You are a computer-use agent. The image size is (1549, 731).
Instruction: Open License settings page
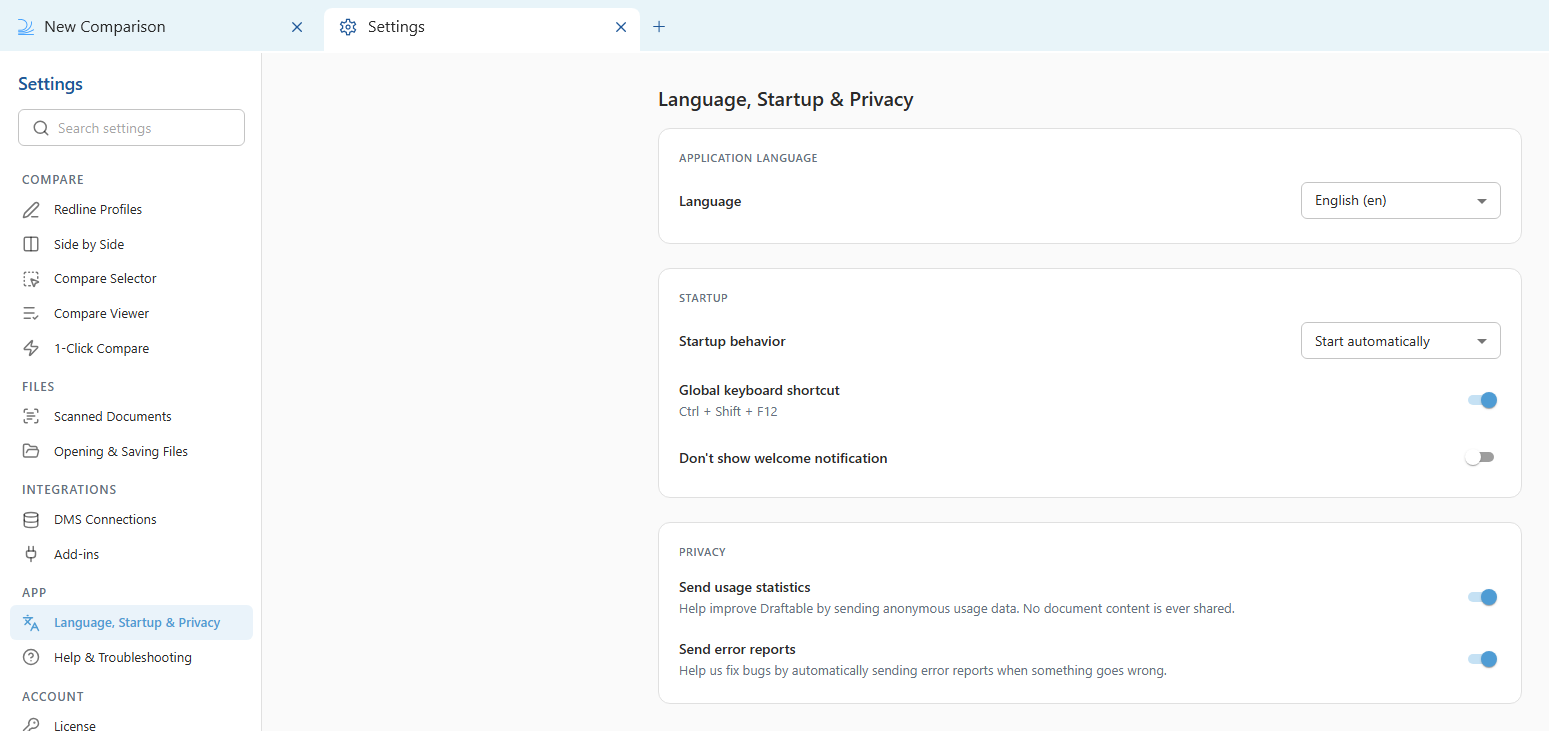131,723
